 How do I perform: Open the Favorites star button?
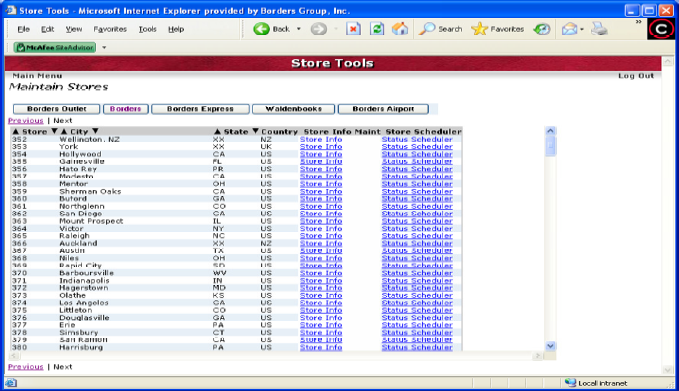498,29
